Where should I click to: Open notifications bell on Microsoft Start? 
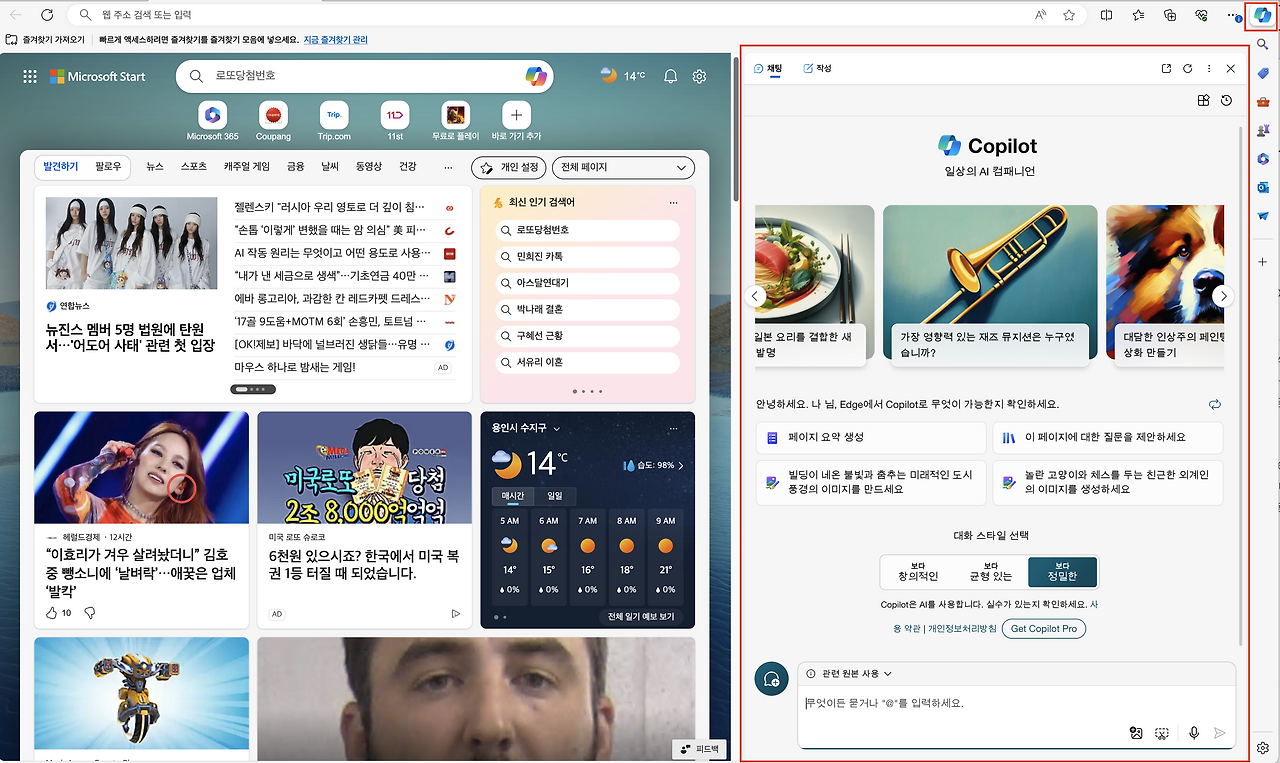click(671, 76)
